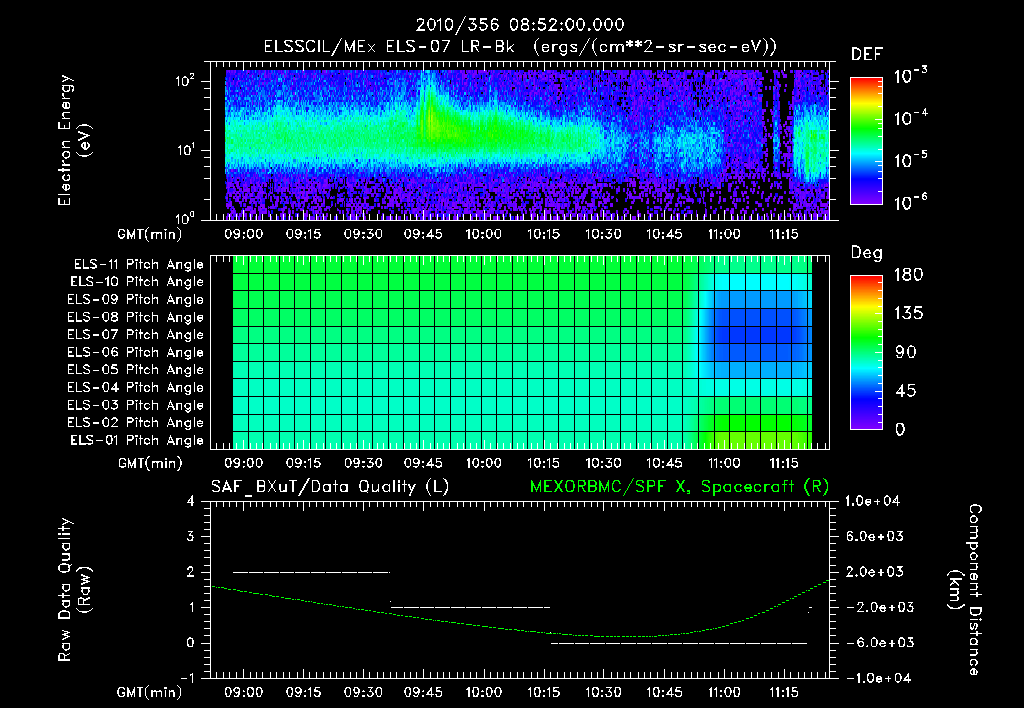Click the 6.0e+03 distance tick label

tap(876, 536)
